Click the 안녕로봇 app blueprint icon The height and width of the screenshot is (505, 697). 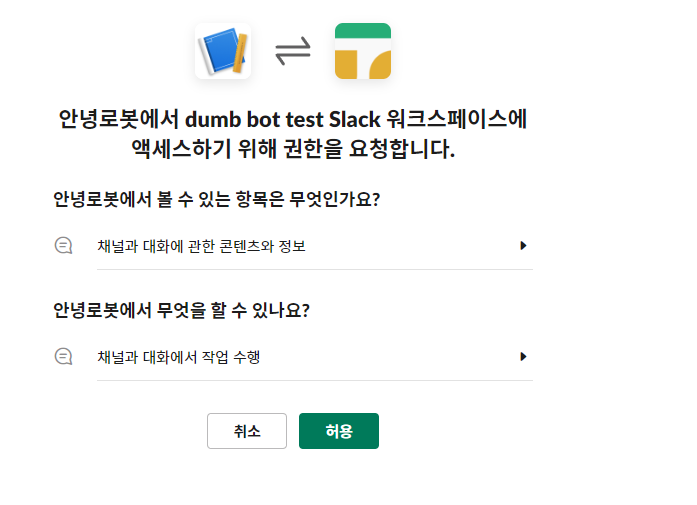coord(223,51)
